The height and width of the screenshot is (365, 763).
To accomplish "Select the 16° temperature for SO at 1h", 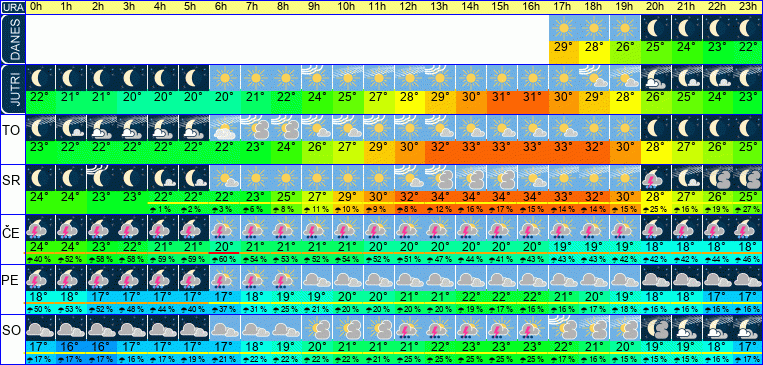I will click(71, 347).
